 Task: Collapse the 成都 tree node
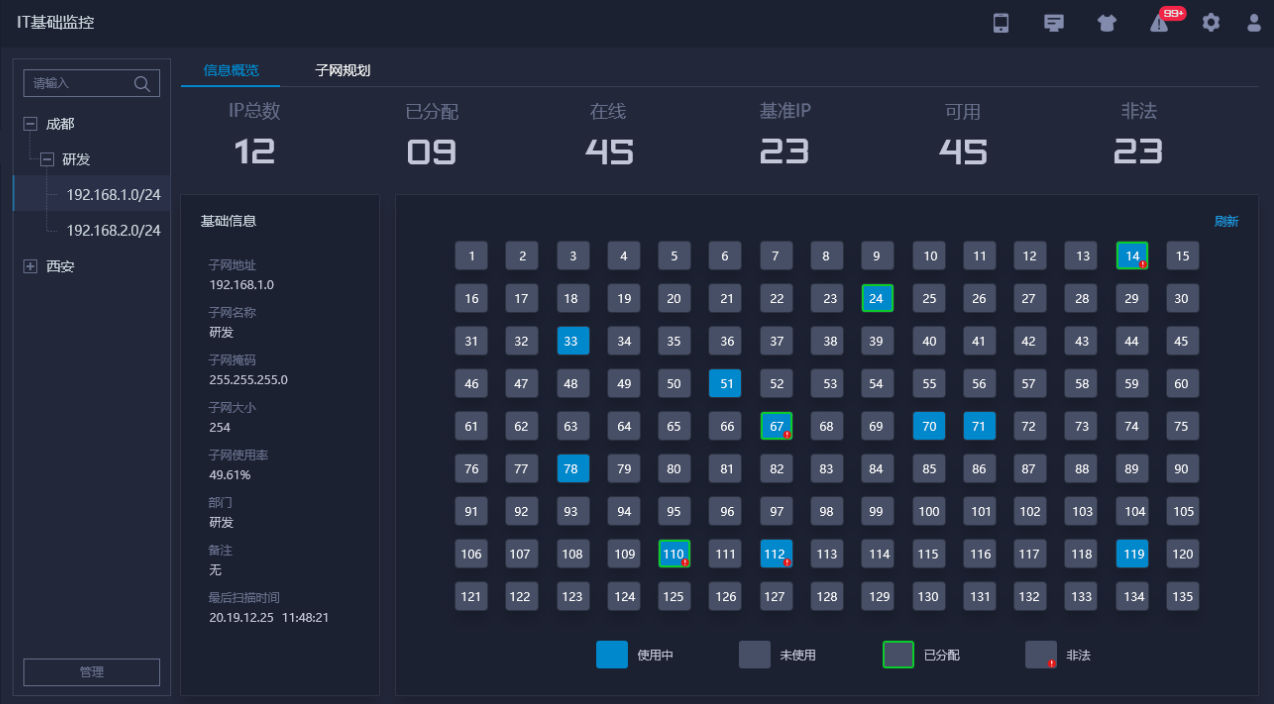tap(30, 124)
